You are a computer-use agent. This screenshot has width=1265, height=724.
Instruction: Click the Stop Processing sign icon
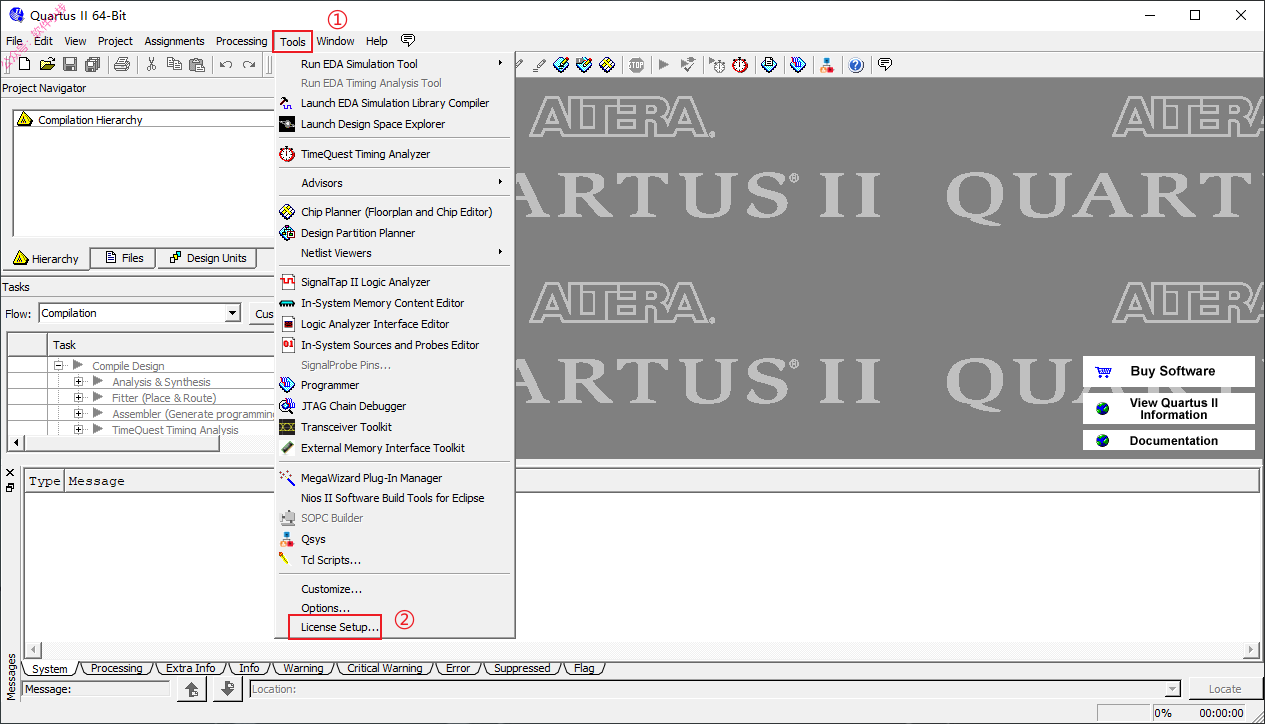point(636,65)
